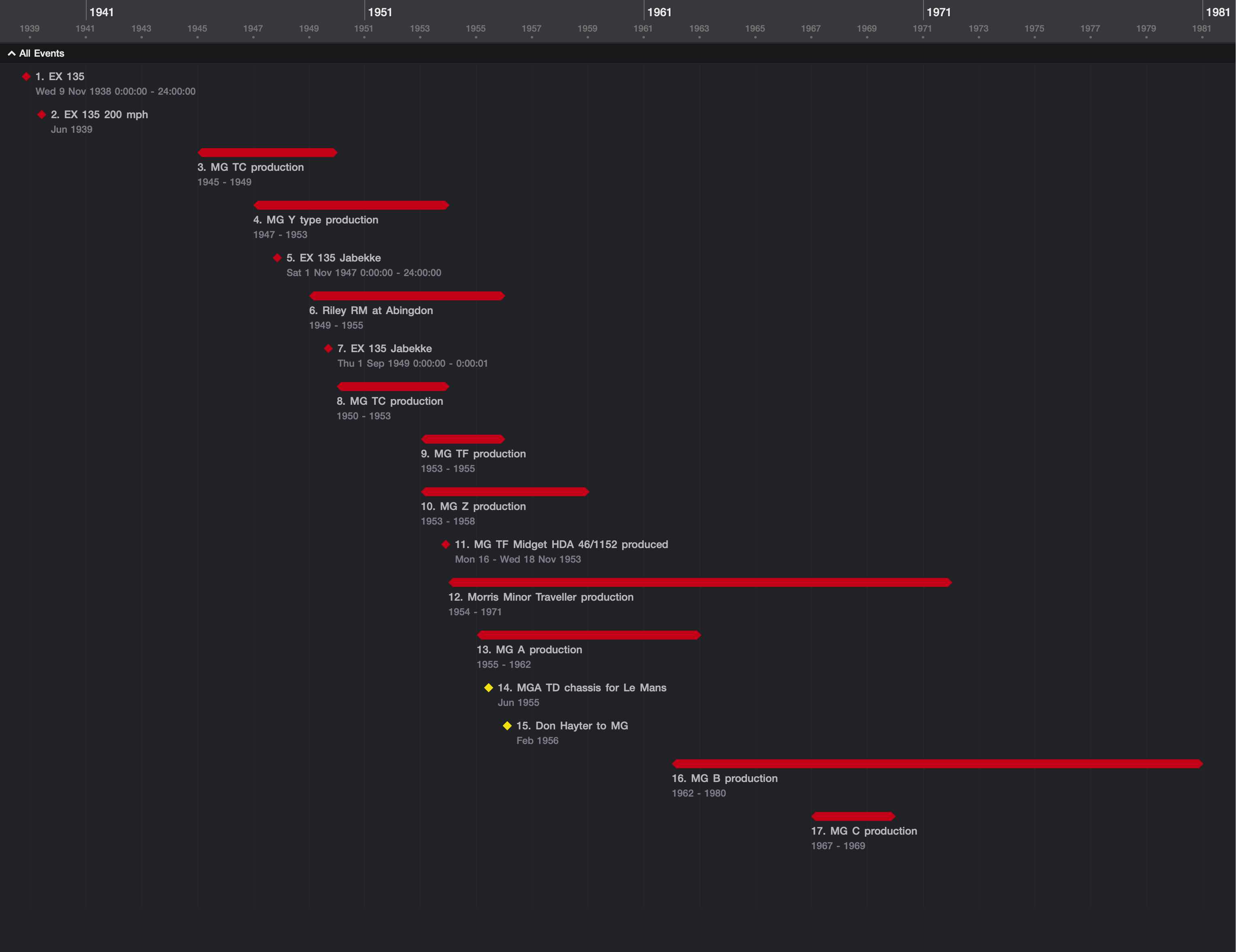Click the MG Y type production bar
Image resolution: width=1236 pixels, height=952 pixels.
351,205
